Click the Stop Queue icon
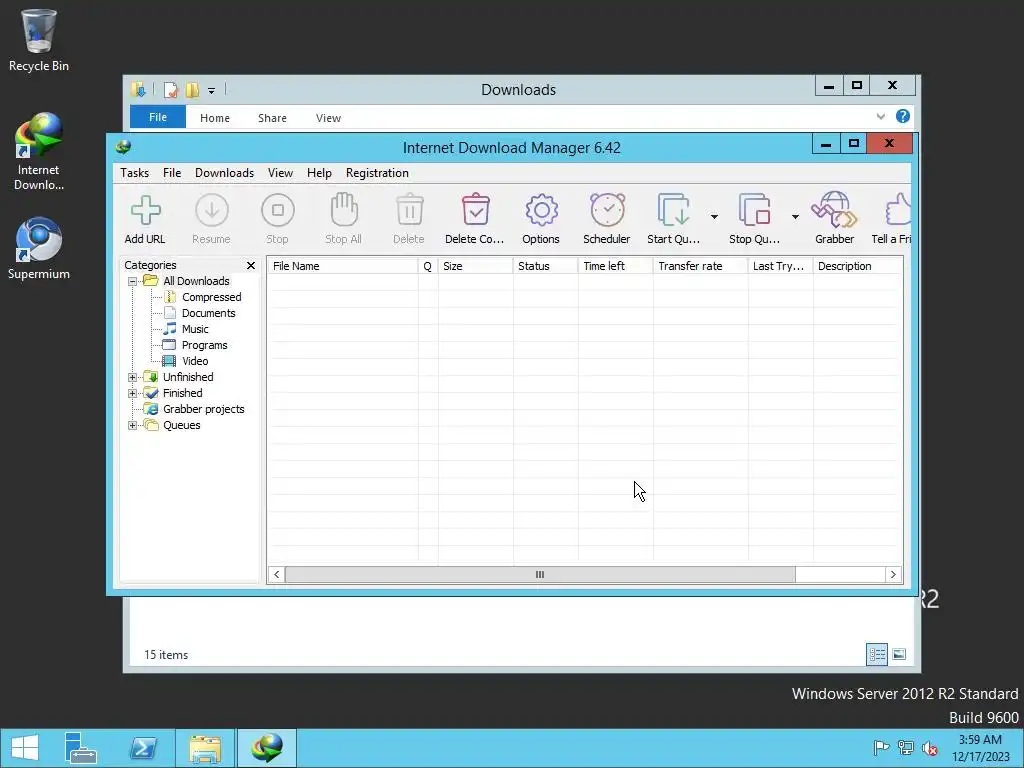Viewport: 1024px width, 768px height. pos(754,210)
